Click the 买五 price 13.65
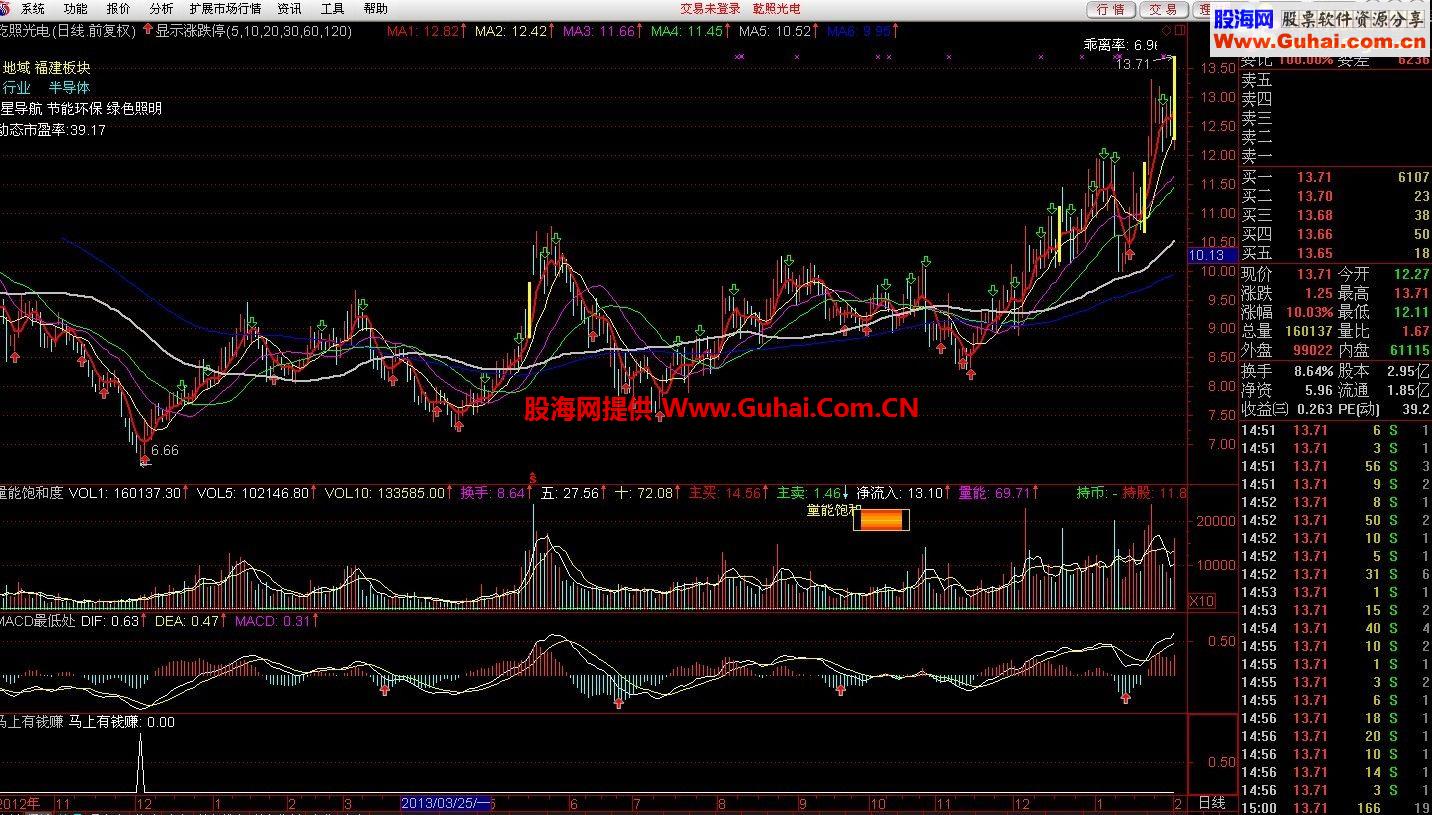 coord(1315,254)
